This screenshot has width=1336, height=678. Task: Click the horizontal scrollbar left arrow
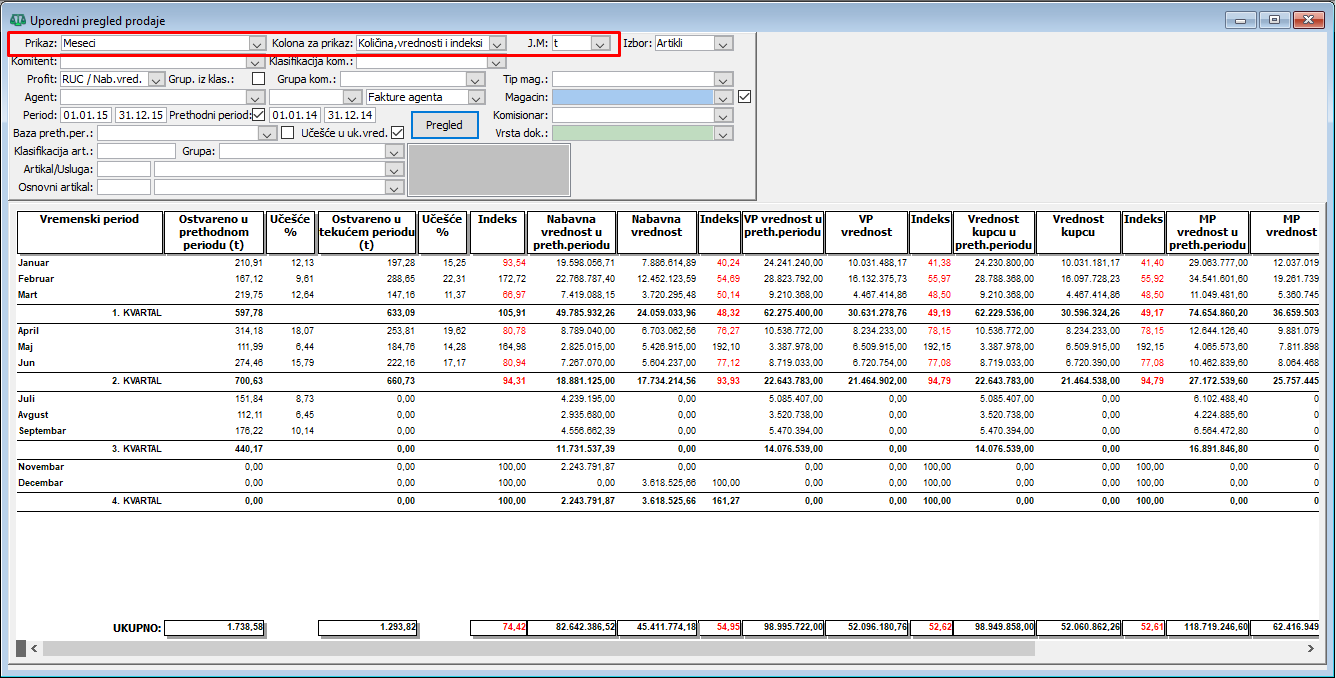[x=35, y=648]
